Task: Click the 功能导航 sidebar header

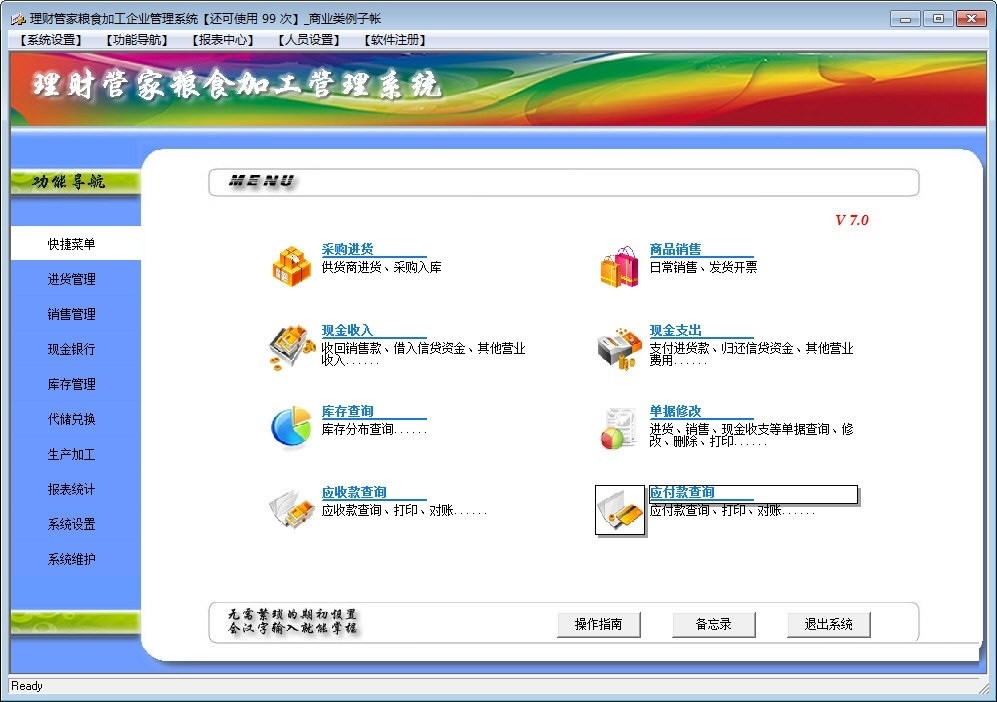Action: [75, 182]
